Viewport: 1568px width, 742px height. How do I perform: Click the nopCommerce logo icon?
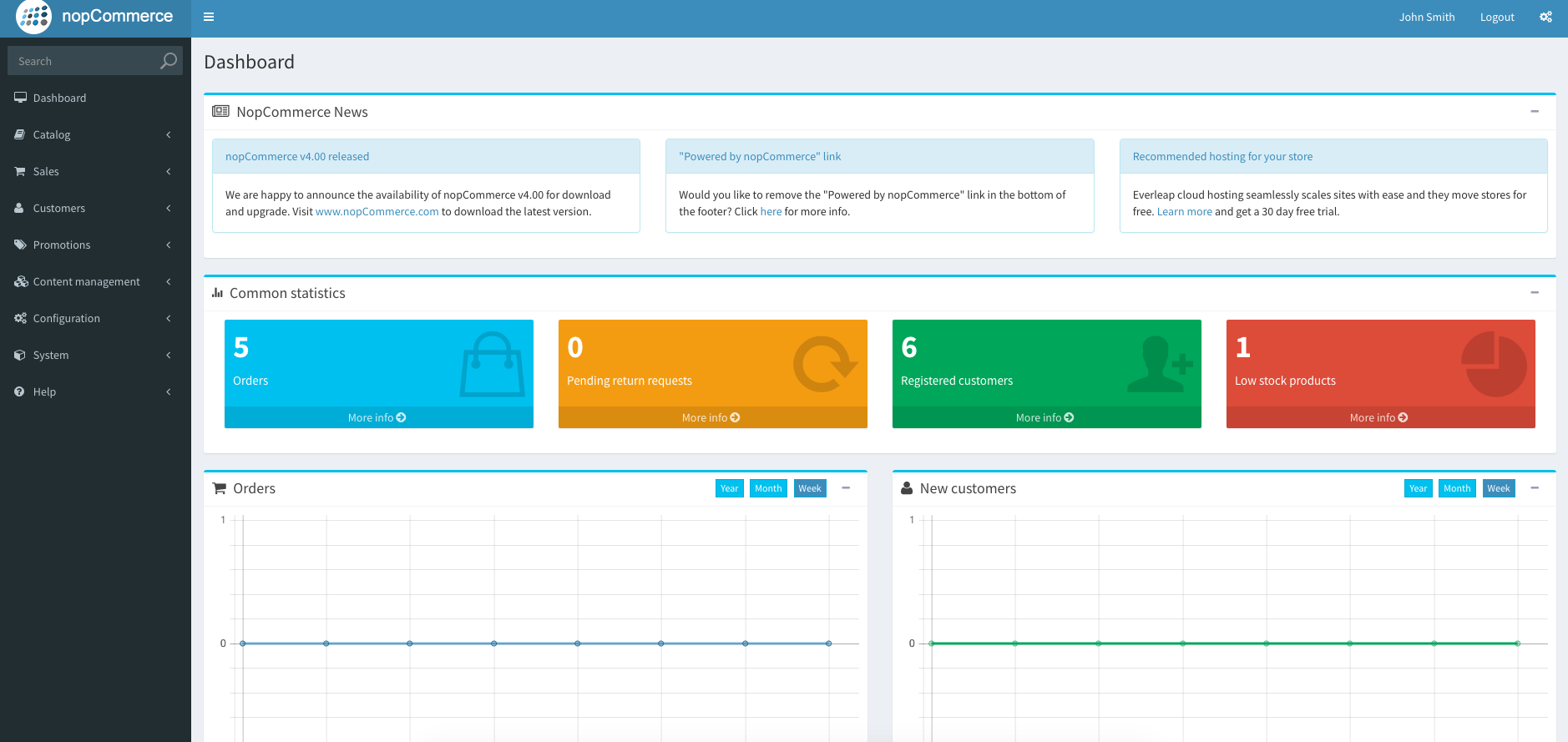tap(33, 17)
